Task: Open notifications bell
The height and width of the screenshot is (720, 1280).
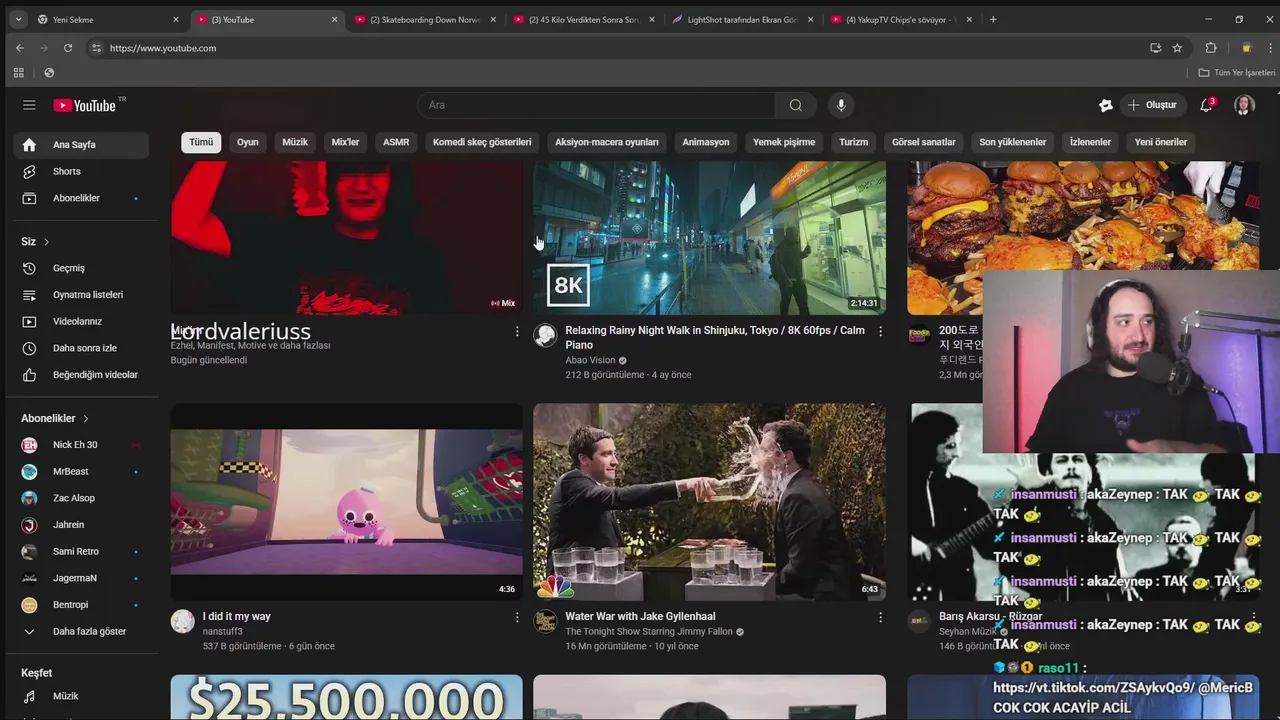Action: [1206, 105]
